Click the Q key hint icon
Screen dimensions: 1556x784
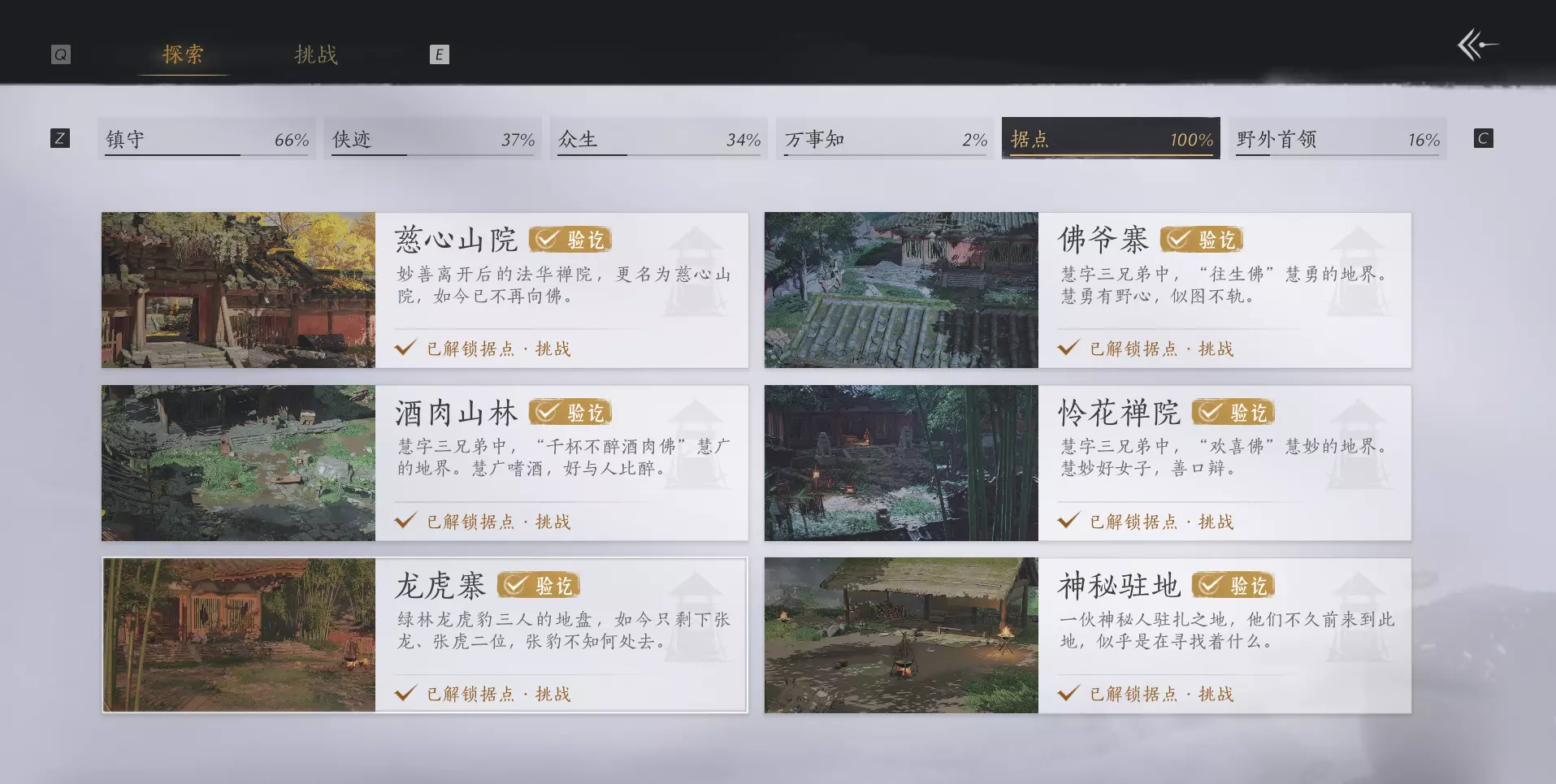point(61,54)
